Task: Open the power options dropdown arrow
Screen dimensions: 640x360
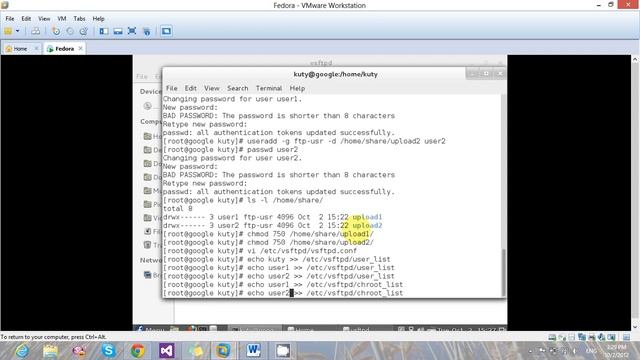Action: pyautogui.click(x=18, y=31)
